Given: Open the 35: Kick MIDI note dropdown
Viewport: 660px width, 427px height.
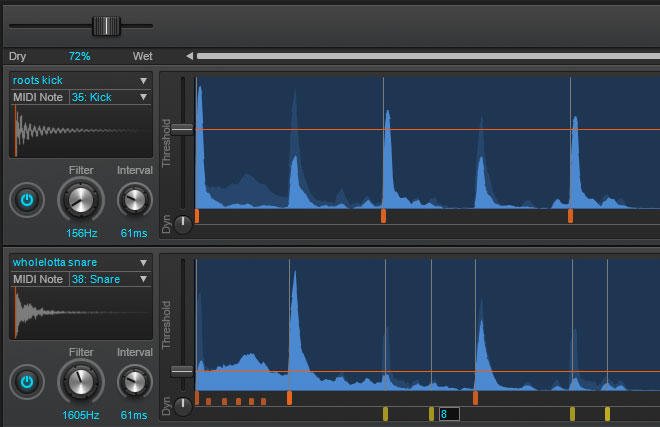Looking at the screenshot, I should [144, 97].
